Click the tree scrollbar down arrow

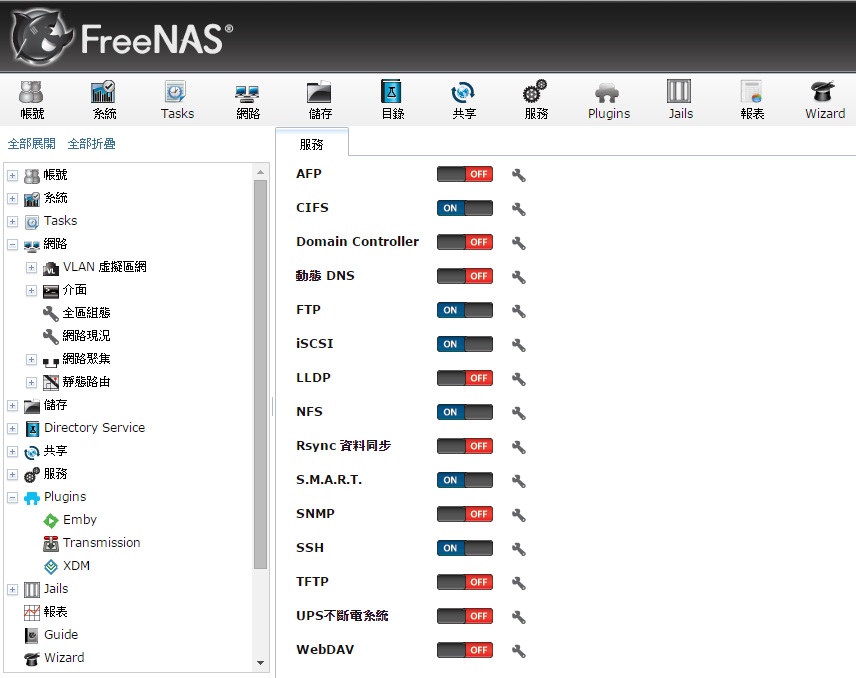click(260, 663)
